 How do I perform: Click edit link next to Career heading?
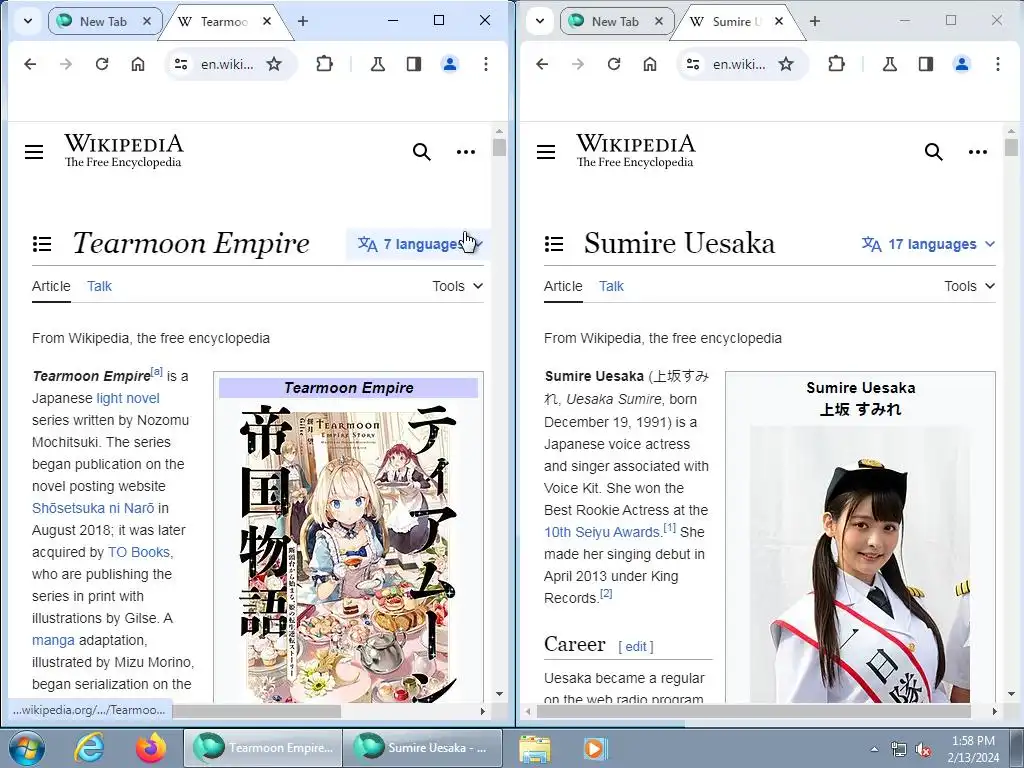pos(636,647)
